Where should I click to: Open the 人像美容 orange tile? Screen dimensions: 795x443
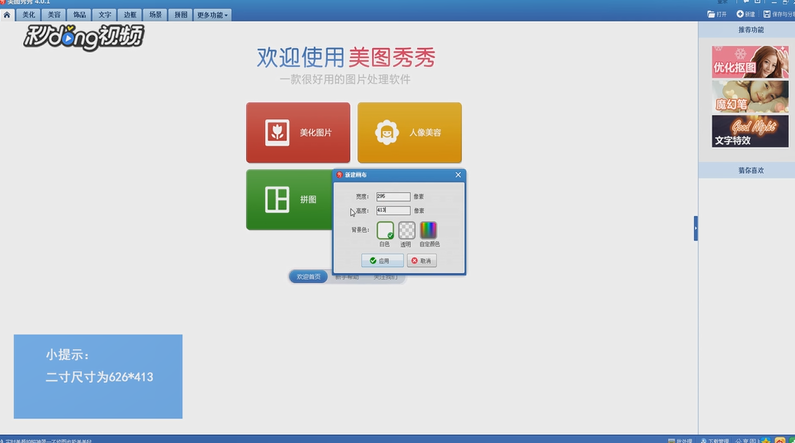(x=410, y=133)
